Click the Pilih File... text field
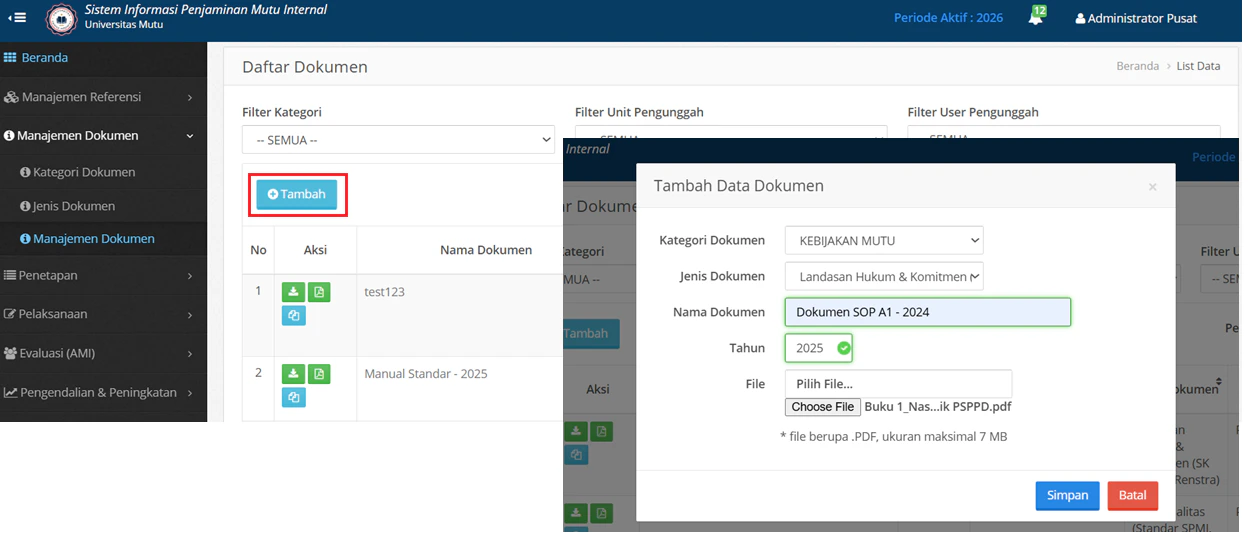The height and width of the screenshot is (533, 1255). coord(898,384)
